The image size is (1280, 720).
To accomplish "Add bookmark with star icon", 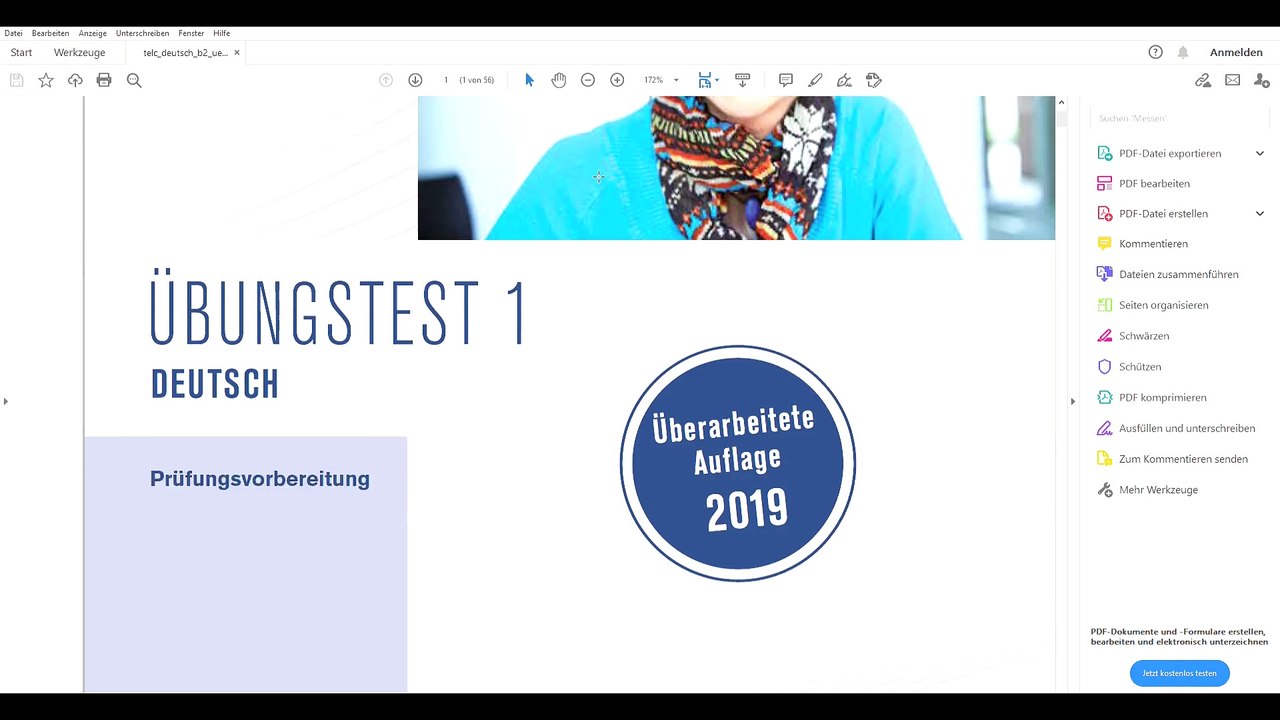I will 46,80.
